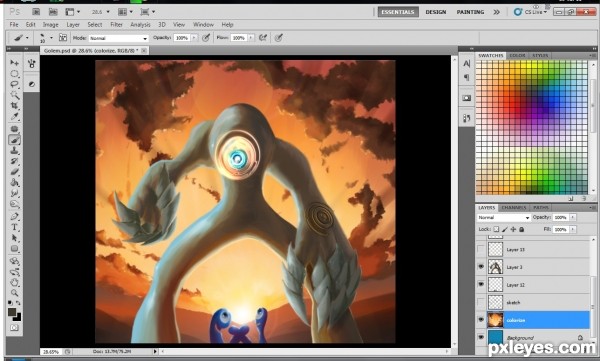Hide the Background layer
This screenshot has width=600, height=361.
pyautogui.click(x=481, y=337)
